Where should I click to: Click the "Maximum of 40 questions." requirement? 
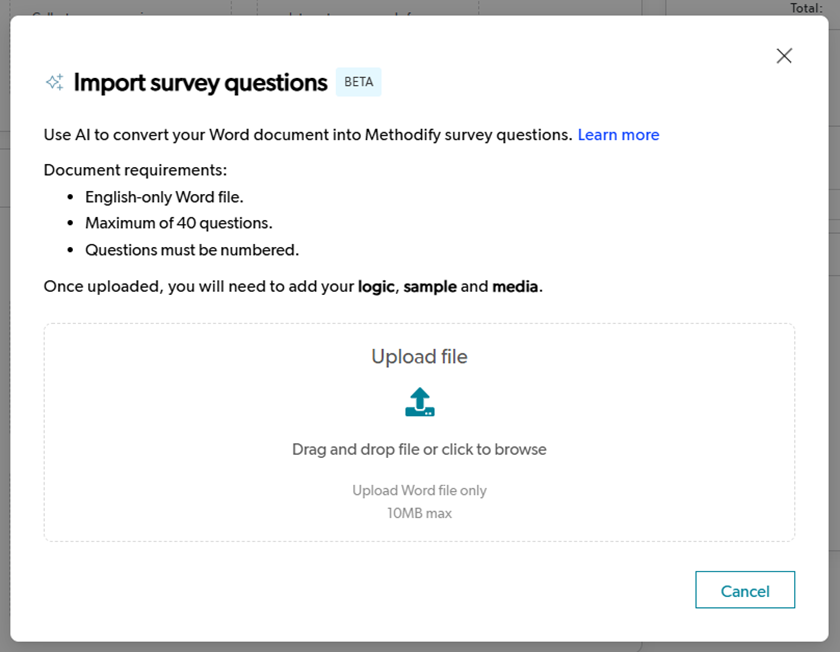click(x=179, y=223)
